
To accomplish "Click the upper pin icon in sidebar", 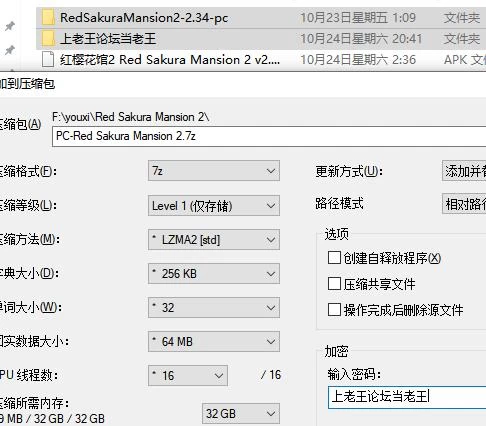I will 10,26.
